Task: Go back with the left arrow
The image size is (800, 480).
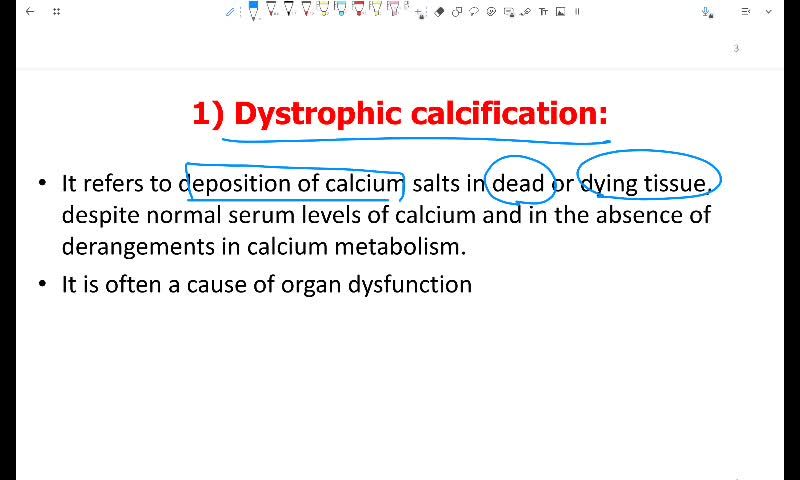Action: click(x=30, y=11)
